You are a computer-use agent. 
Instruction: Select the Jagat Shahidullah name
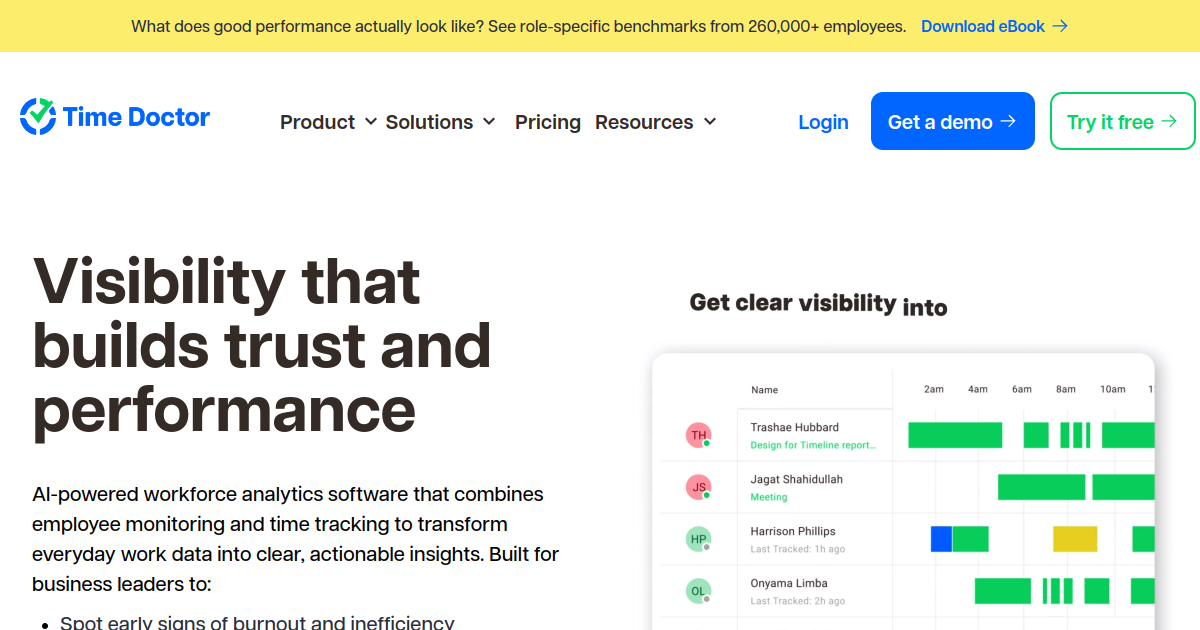tap(797, 479)
